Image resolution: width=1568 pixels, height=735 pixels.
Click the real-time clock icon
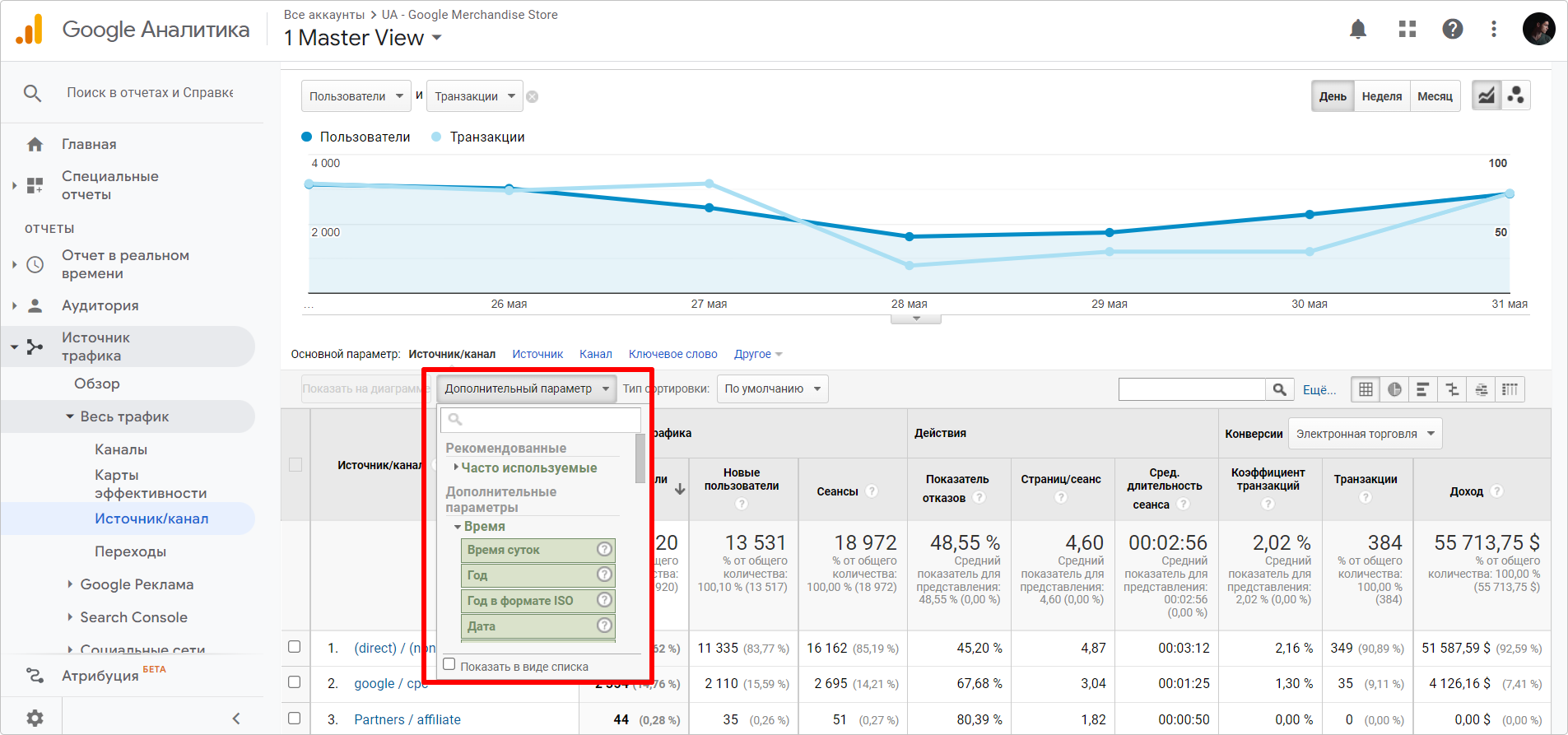tap(35, 265)
